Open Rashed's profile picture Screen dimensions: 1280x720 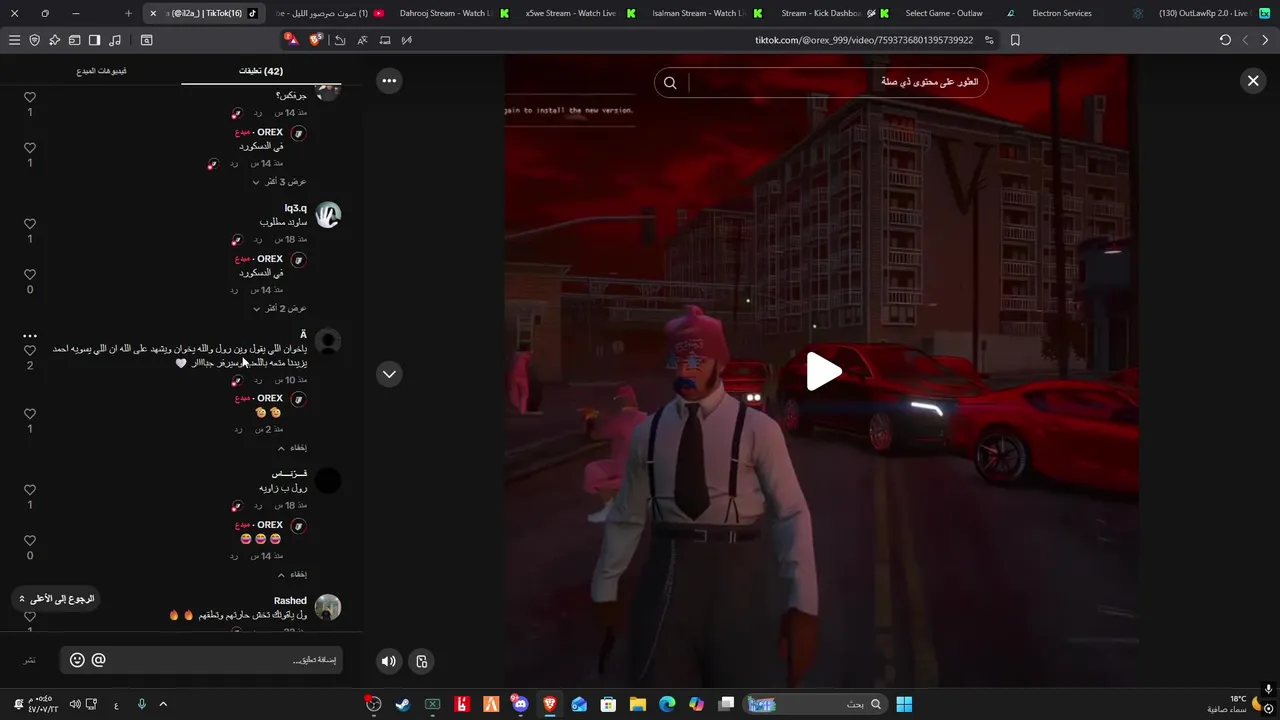point(328,607)
